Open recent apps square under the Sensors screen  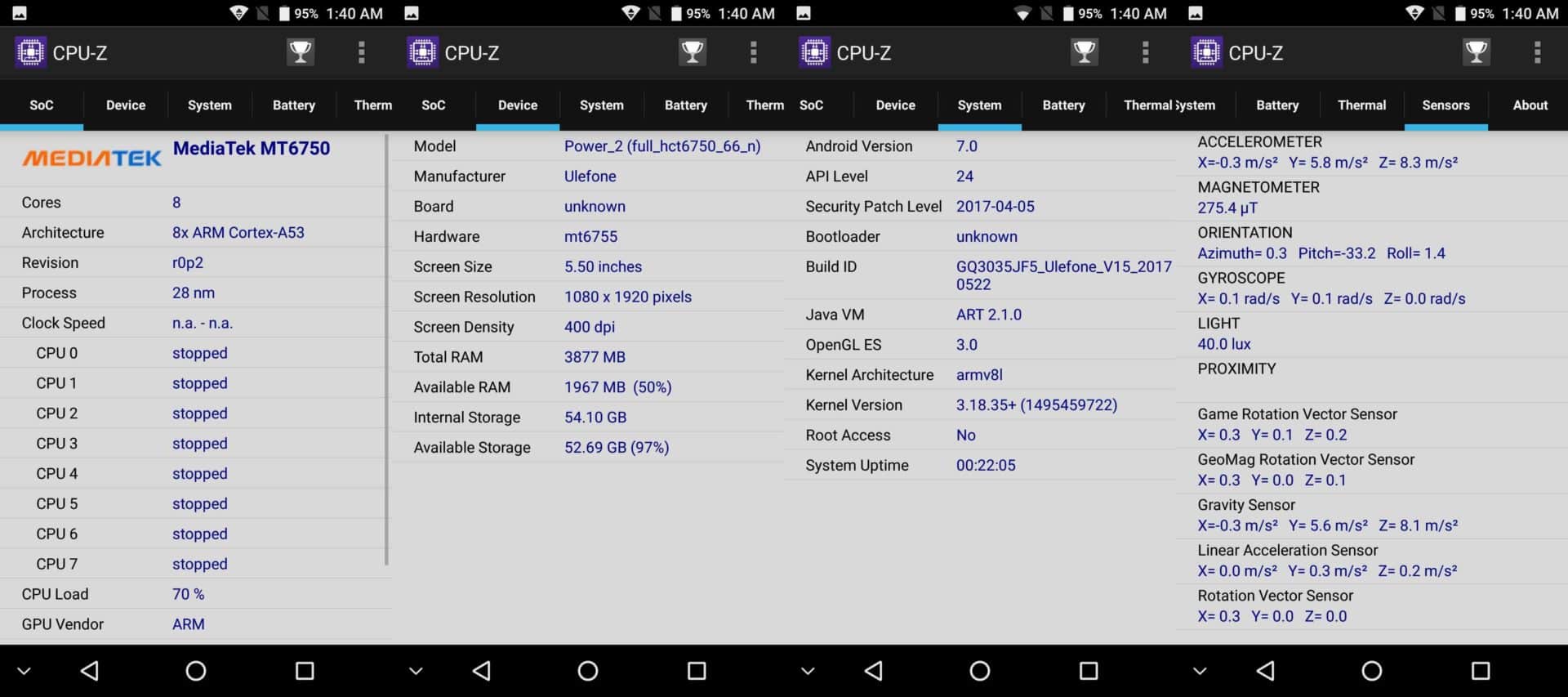1481,671
